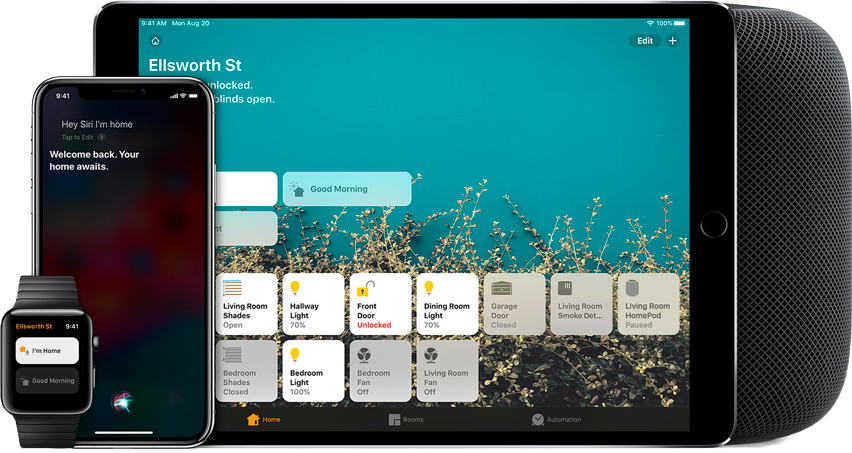The width and height of the screenshot is (852, 453).
Task: Tap the iPhone home indicator bar
Action: point(124,433)
